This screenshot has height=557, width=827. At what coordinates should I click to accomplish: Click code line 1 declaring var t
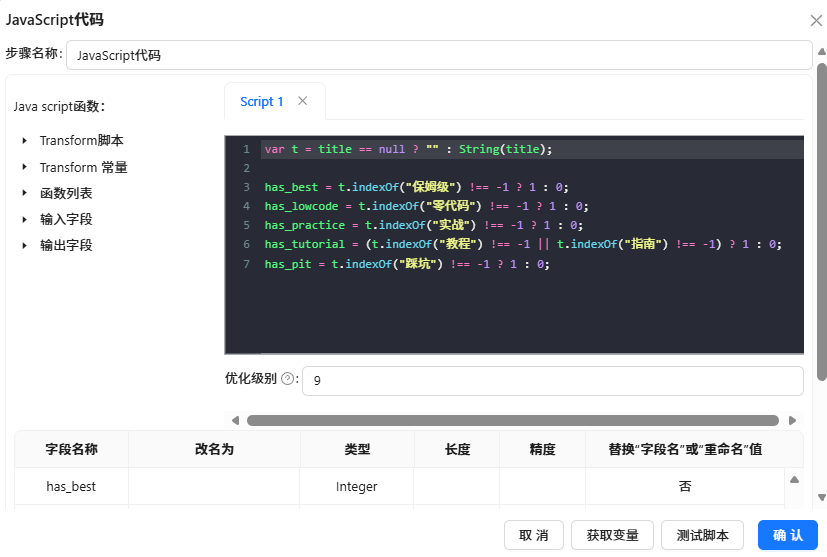(x=408, y=149)
